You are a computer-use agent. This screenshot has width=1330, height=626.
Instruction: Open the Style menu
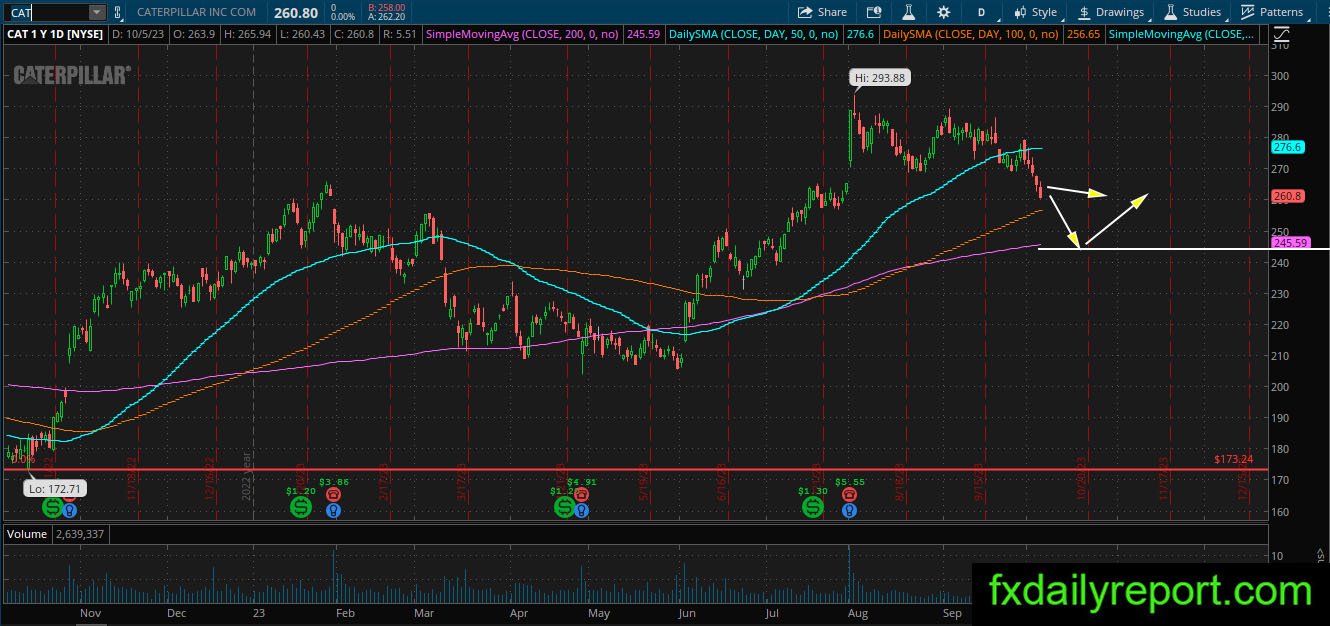[x=1035, y=12]
